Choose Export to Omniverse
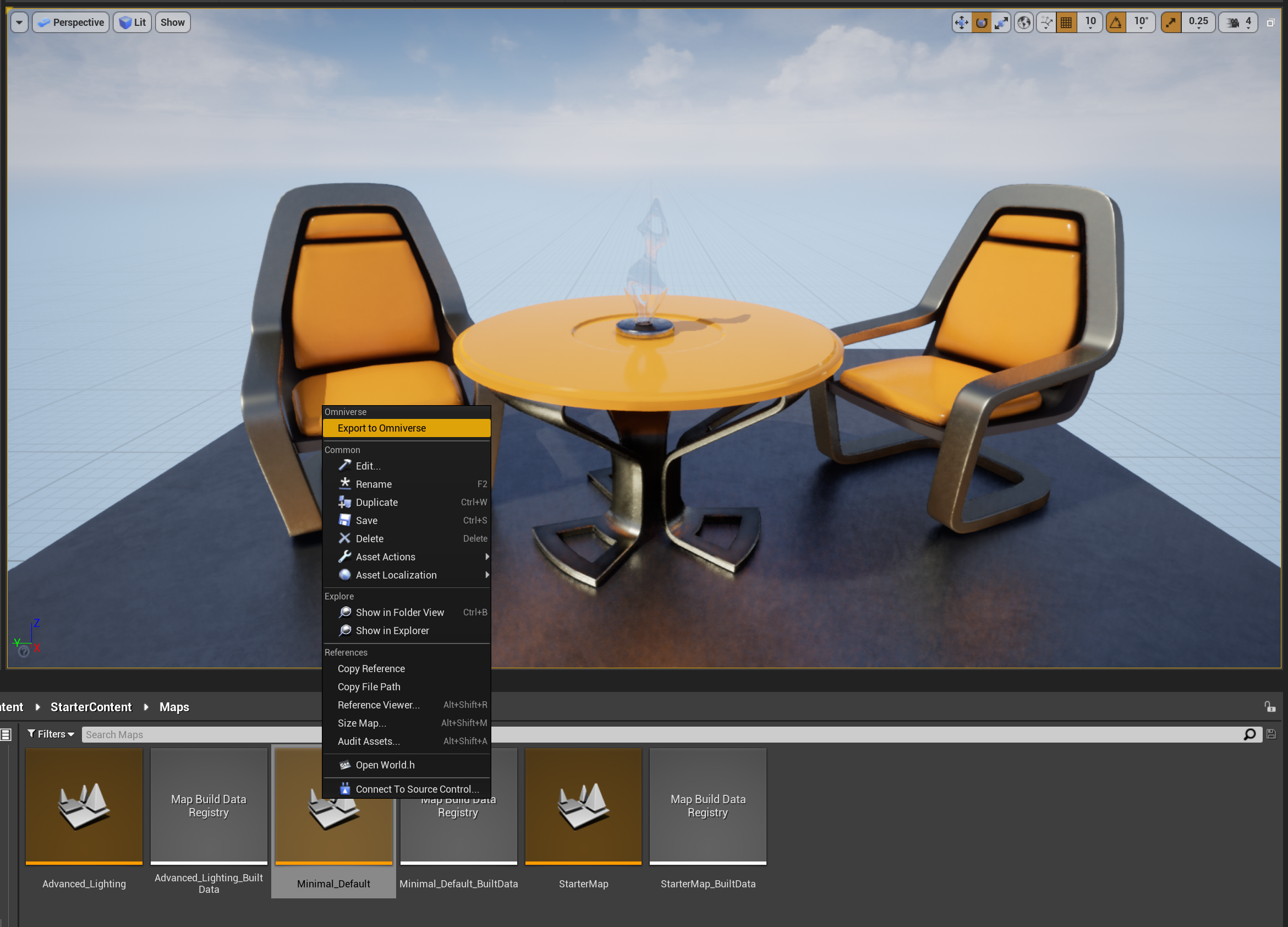This screenshot has width=1288, height=927. (407, 428)
